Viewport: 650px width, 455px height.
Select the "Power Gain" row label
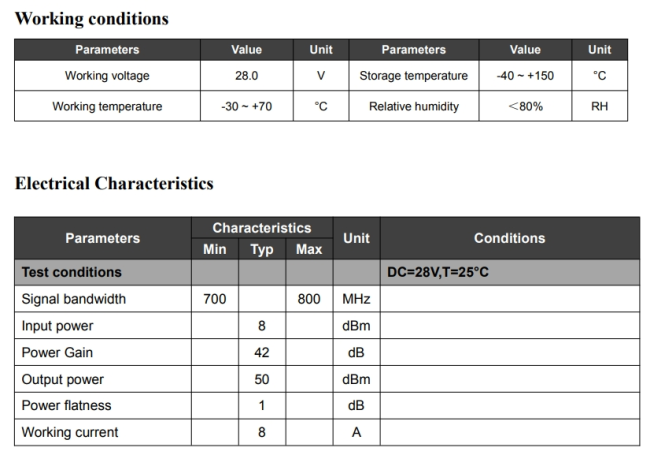point(59,352)
